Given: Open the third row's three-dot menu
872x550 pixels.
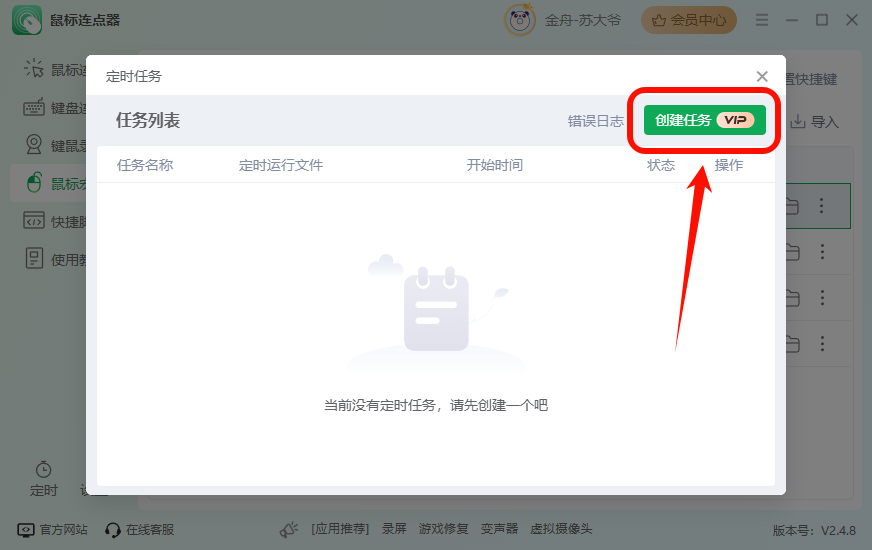Looking at the screenshot, I should pyautogui.click(x=822, y=298).
